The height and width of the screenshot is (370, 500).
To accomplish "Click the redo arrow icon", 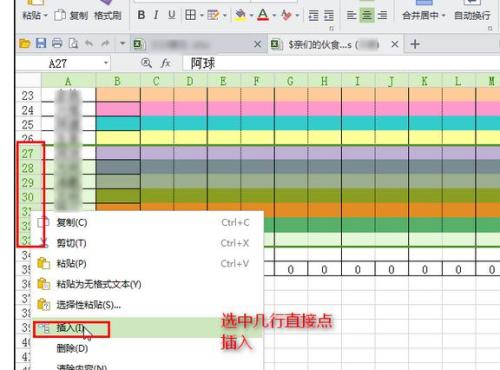I will click(105, 43).
